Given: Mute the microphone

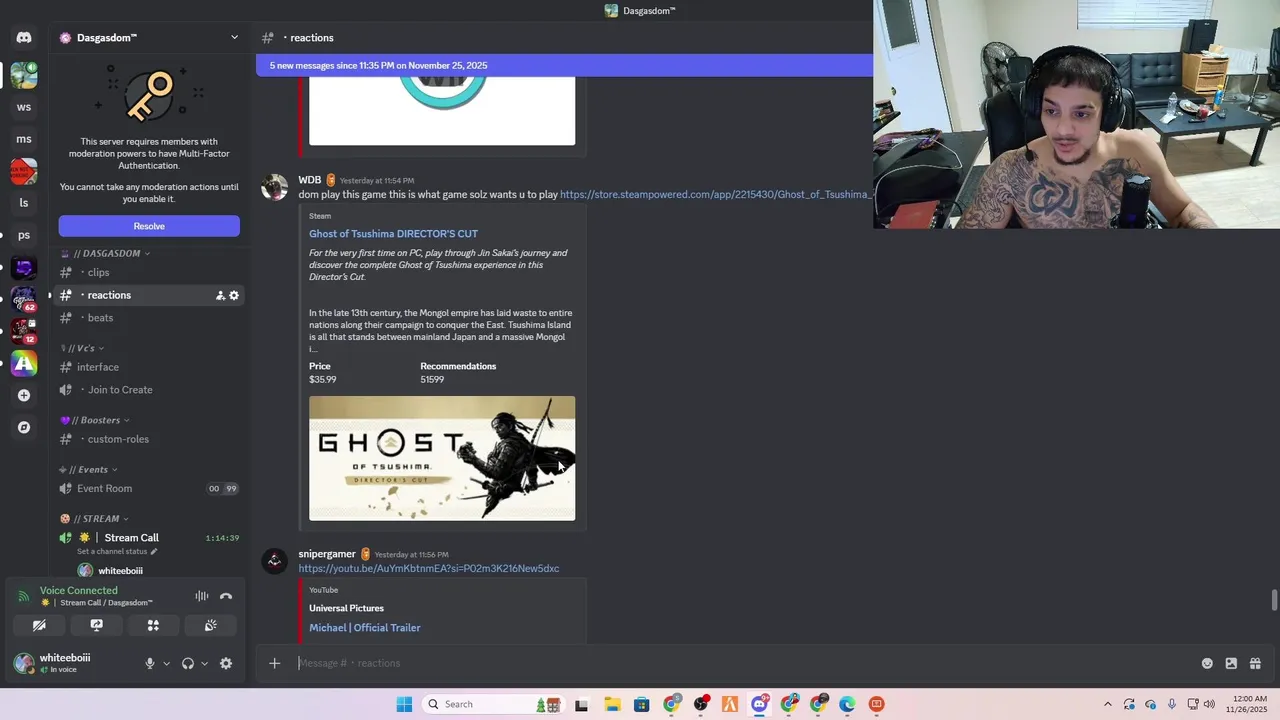Looking at the screenshot, I should tap(150, 663).
